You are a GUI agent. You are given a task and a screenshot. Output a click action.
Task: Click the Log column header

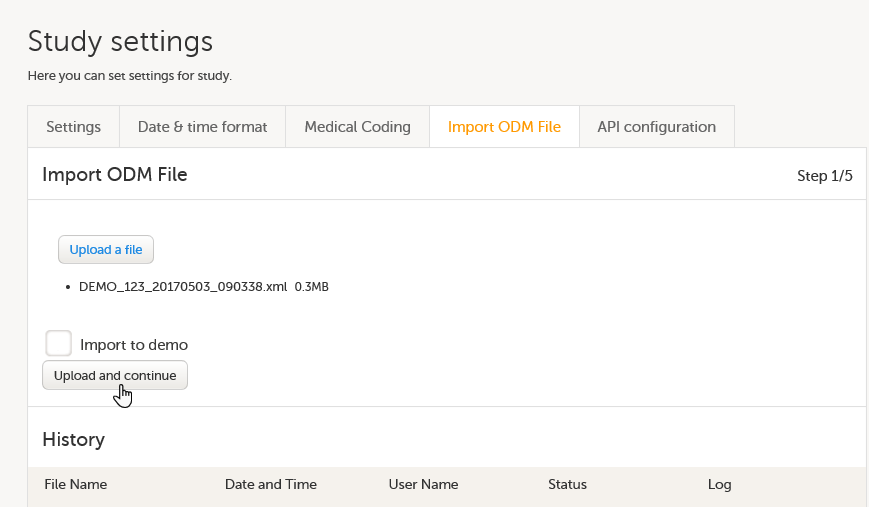click(719, 485)
